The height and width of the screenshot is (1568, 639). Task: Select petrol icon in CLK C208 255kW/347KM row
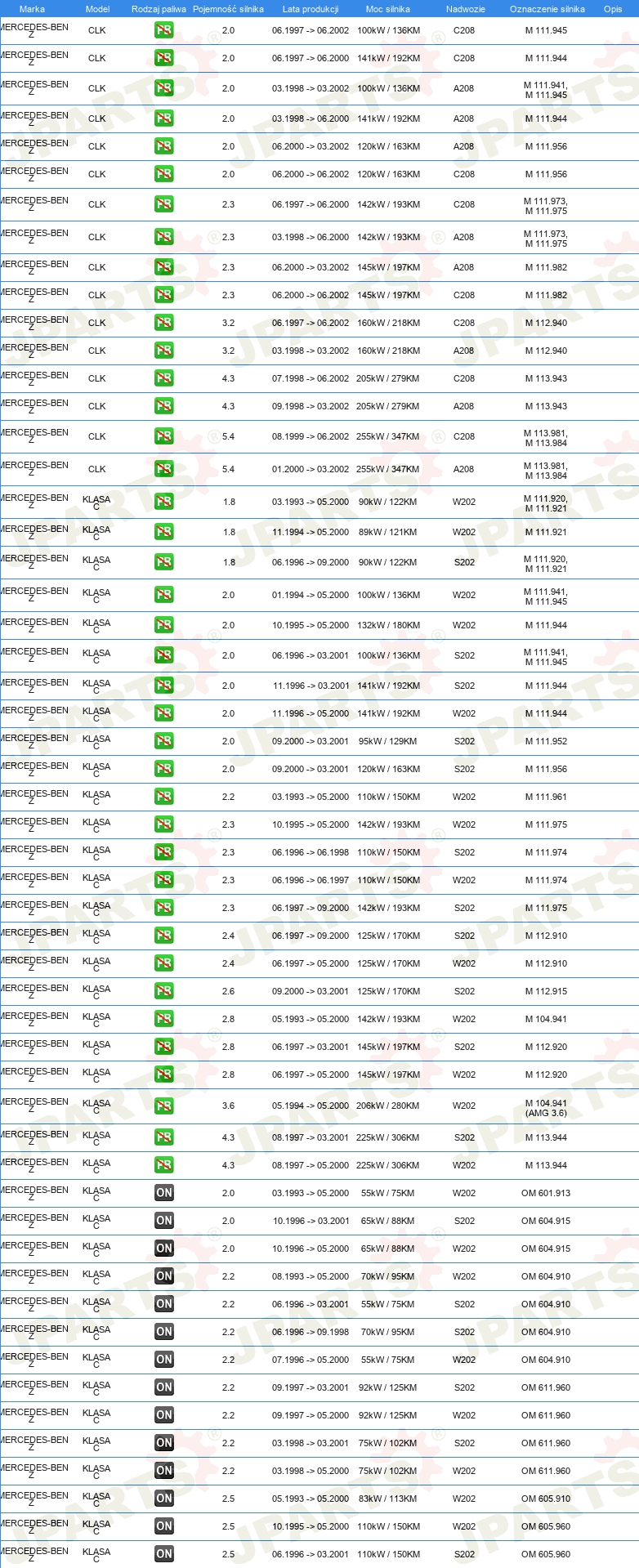click(x=164, y=436)
